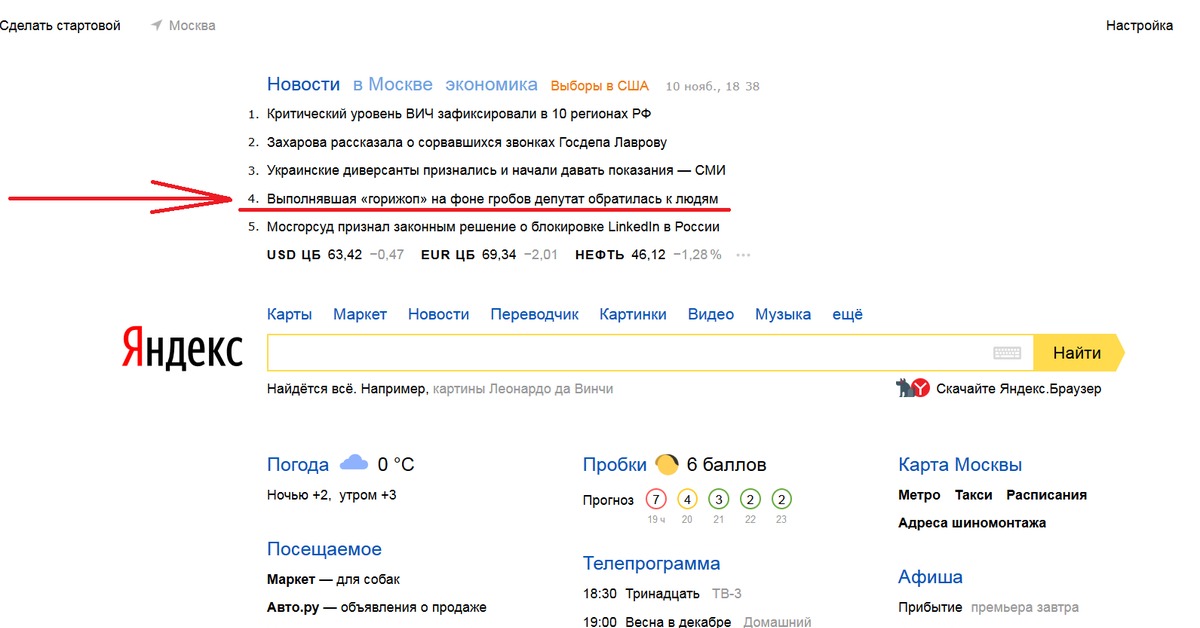Click the Yandex logo
The height and width of the screenshot is (628, 1200).
click(x=180, y=350)
